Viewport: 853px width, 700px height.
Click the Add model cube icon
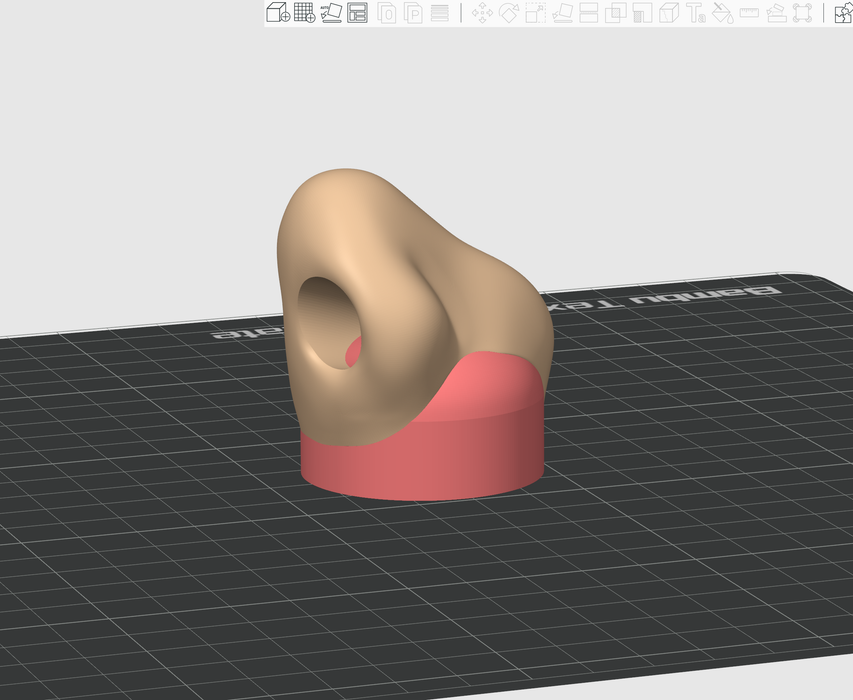pyautogui.click(x=277, y=13)
